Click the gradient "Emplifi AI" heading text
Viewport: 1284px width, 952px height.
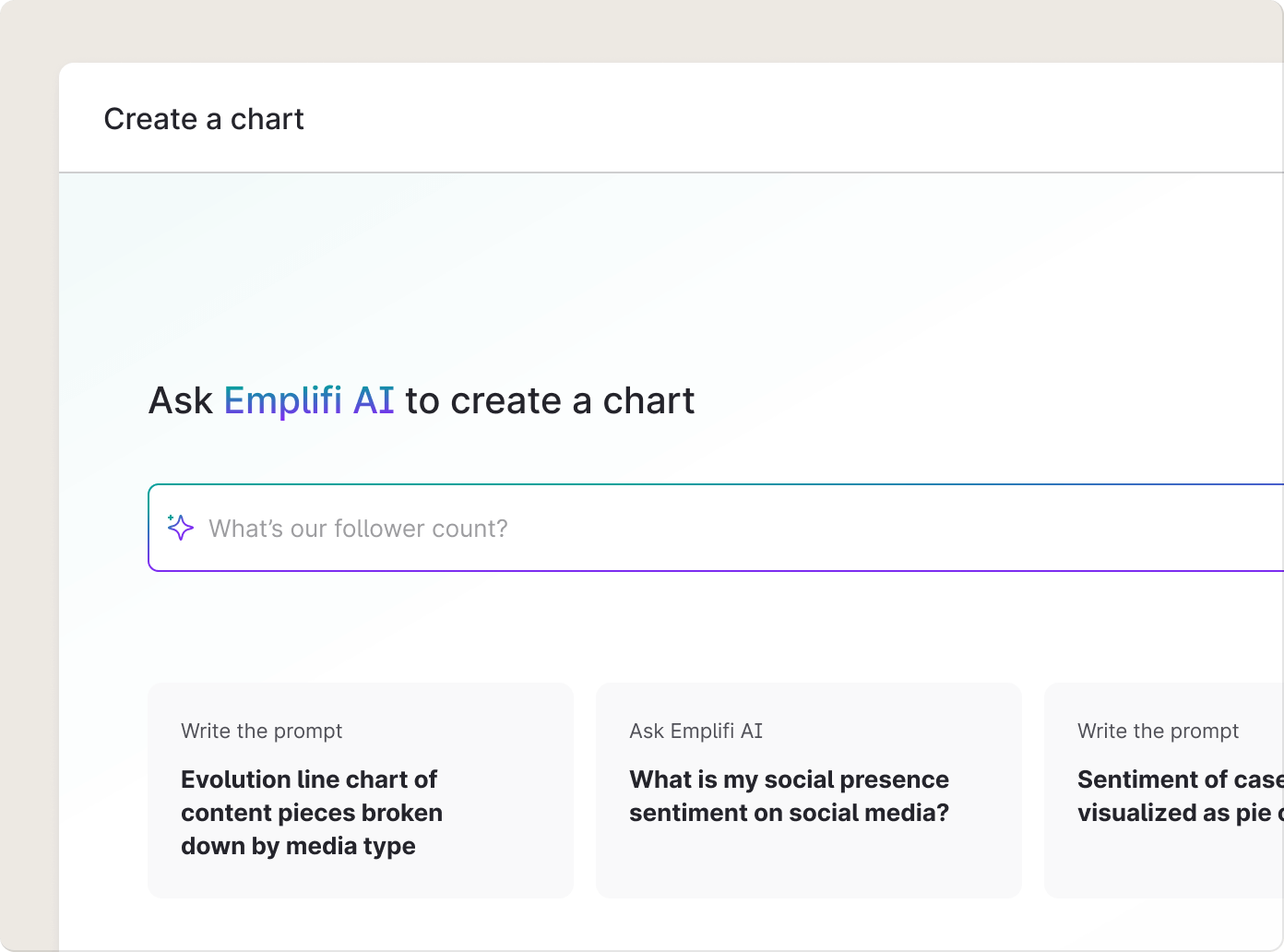point(309,401)
